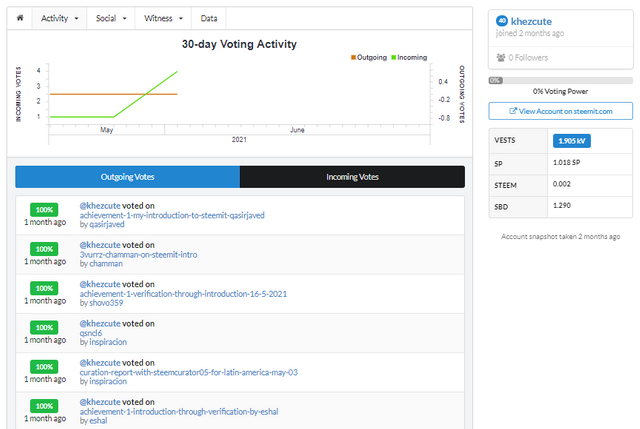Expand the Witness dropdown menu

coord(163,18)
